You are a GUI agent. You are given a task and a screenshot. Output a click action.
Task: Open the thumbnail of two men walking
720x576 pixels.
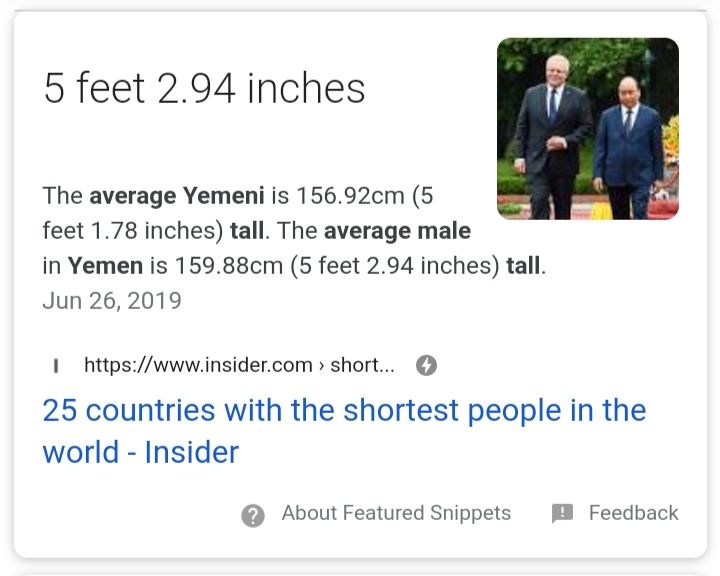point(587,128)
